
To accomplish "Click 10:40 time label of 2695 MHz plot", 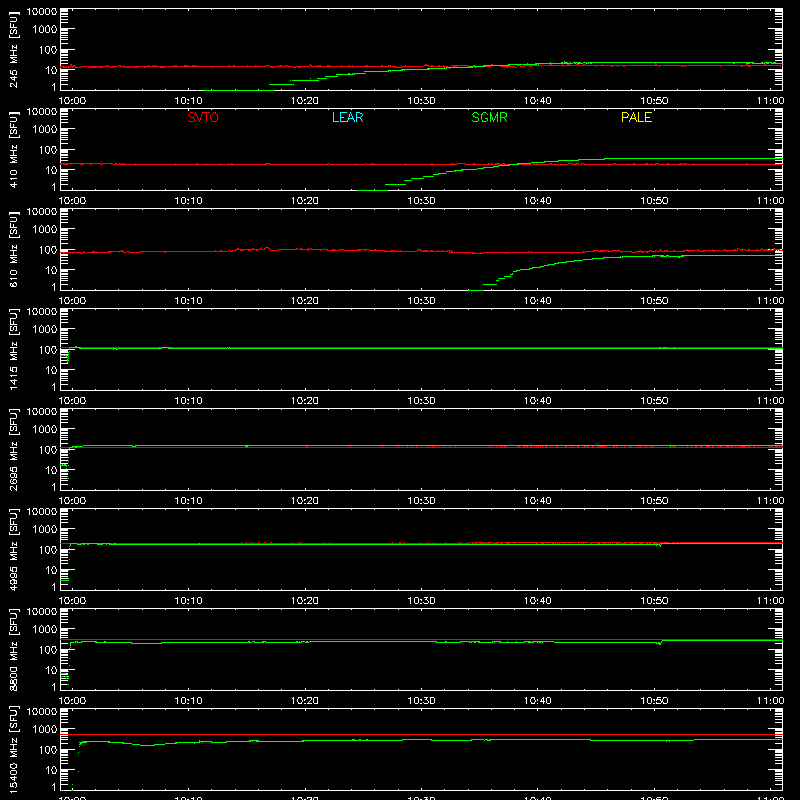I will click(538, 501).
